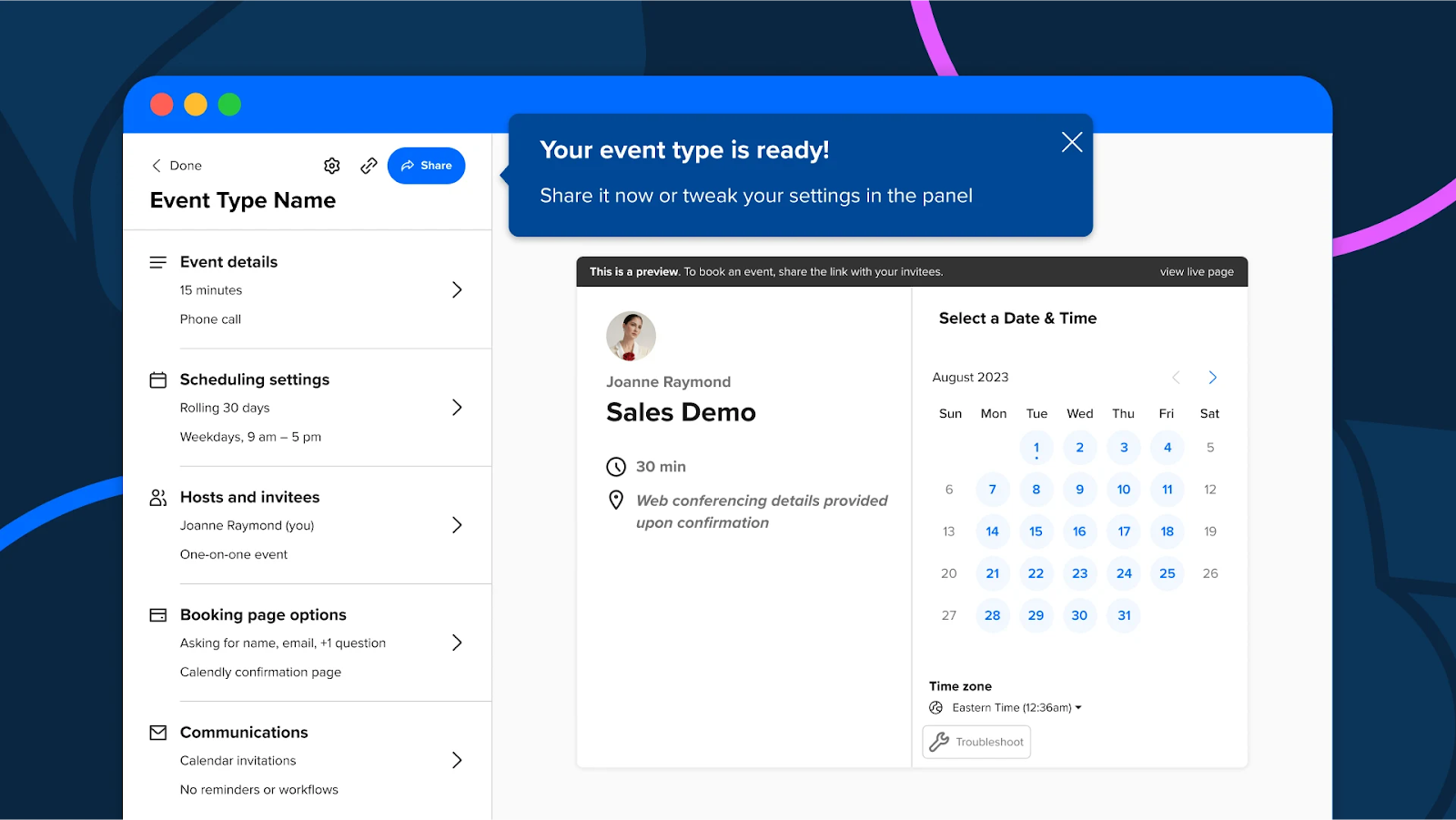Open the Eastern Time zone dropdown

[1016, 708]
